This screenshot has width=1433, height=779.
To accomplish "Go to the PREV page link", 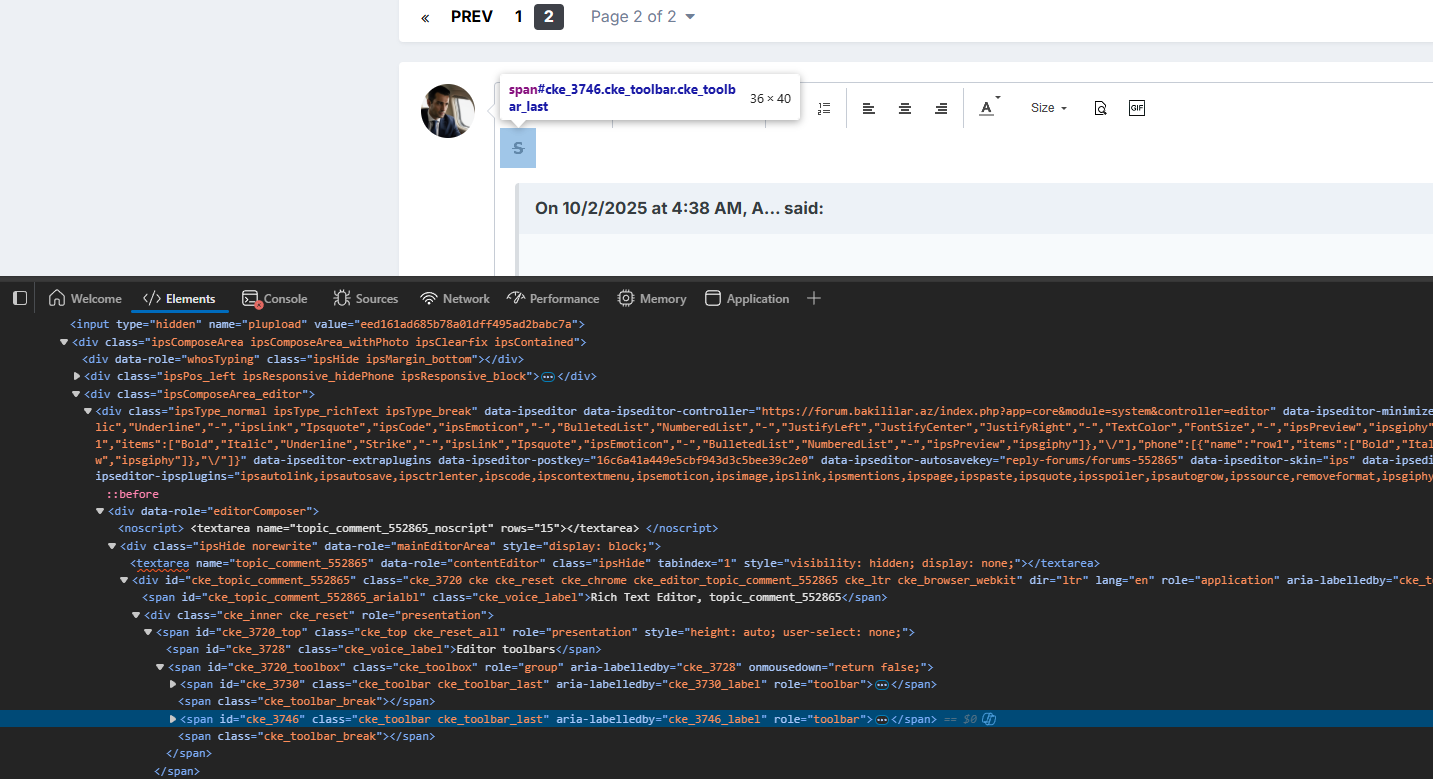I will click(471, 17).
